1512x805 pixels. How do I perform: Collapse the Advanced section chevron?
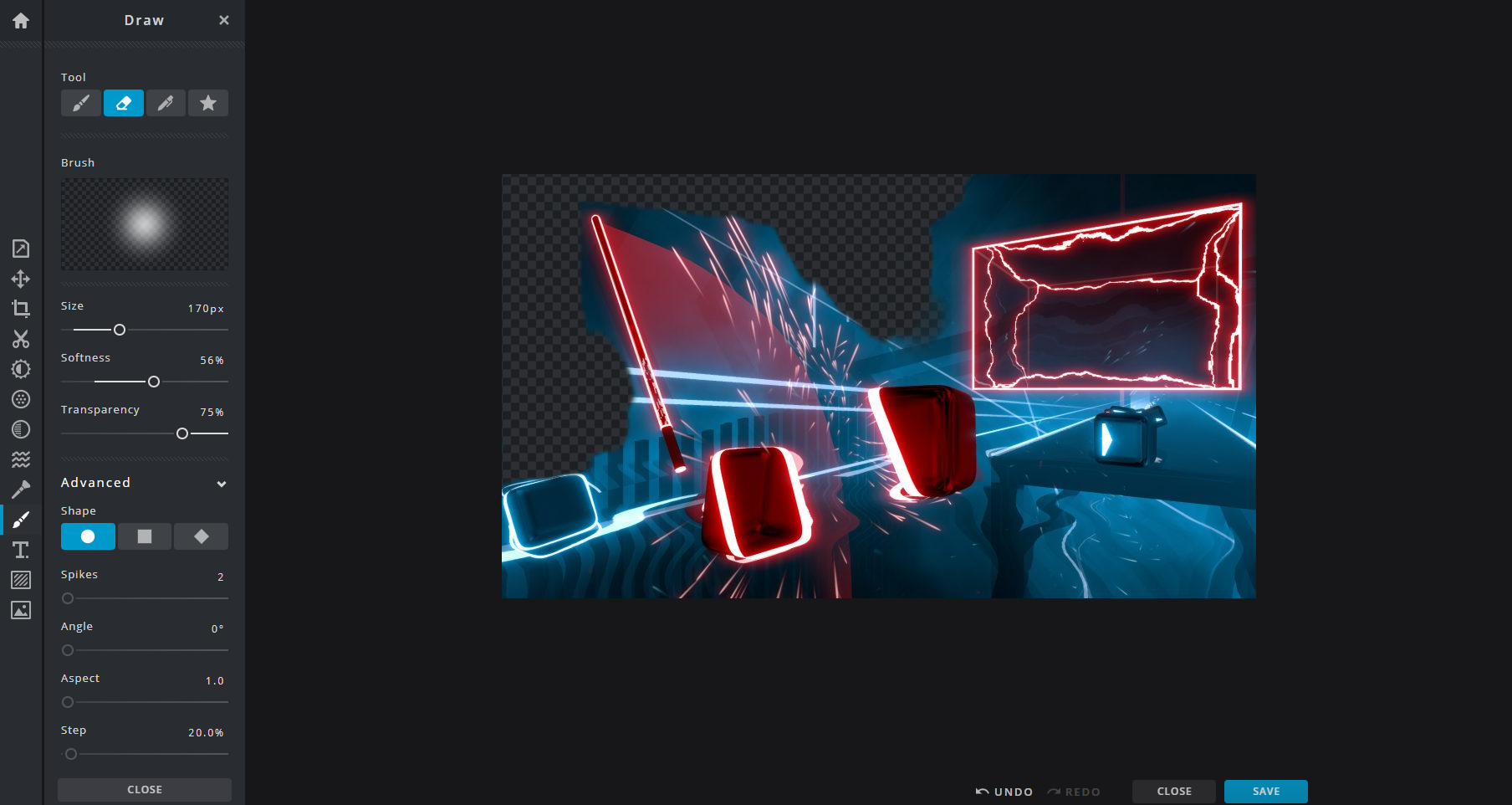(222, 484)
